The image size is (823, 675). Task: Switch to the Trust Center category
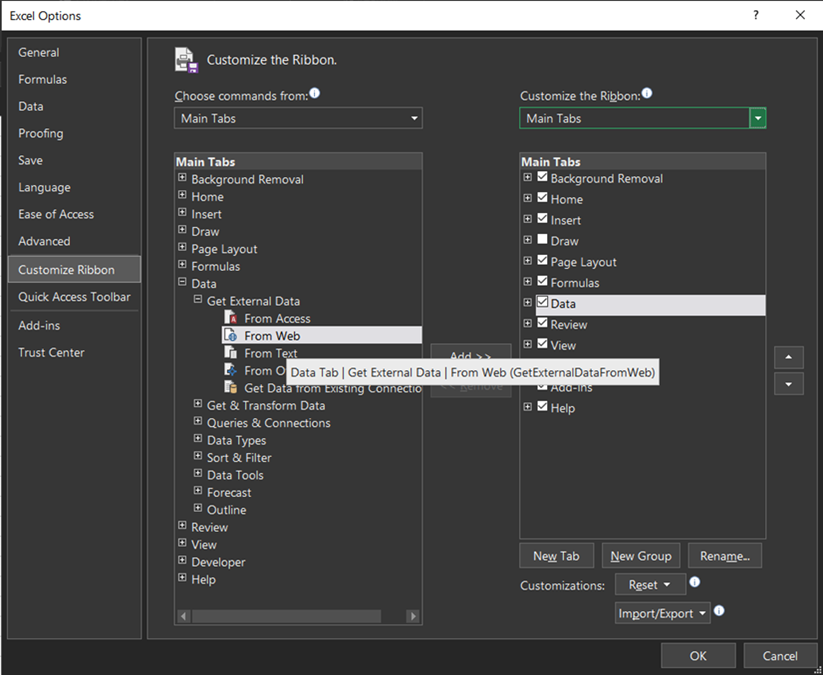[x=51, y=352]
